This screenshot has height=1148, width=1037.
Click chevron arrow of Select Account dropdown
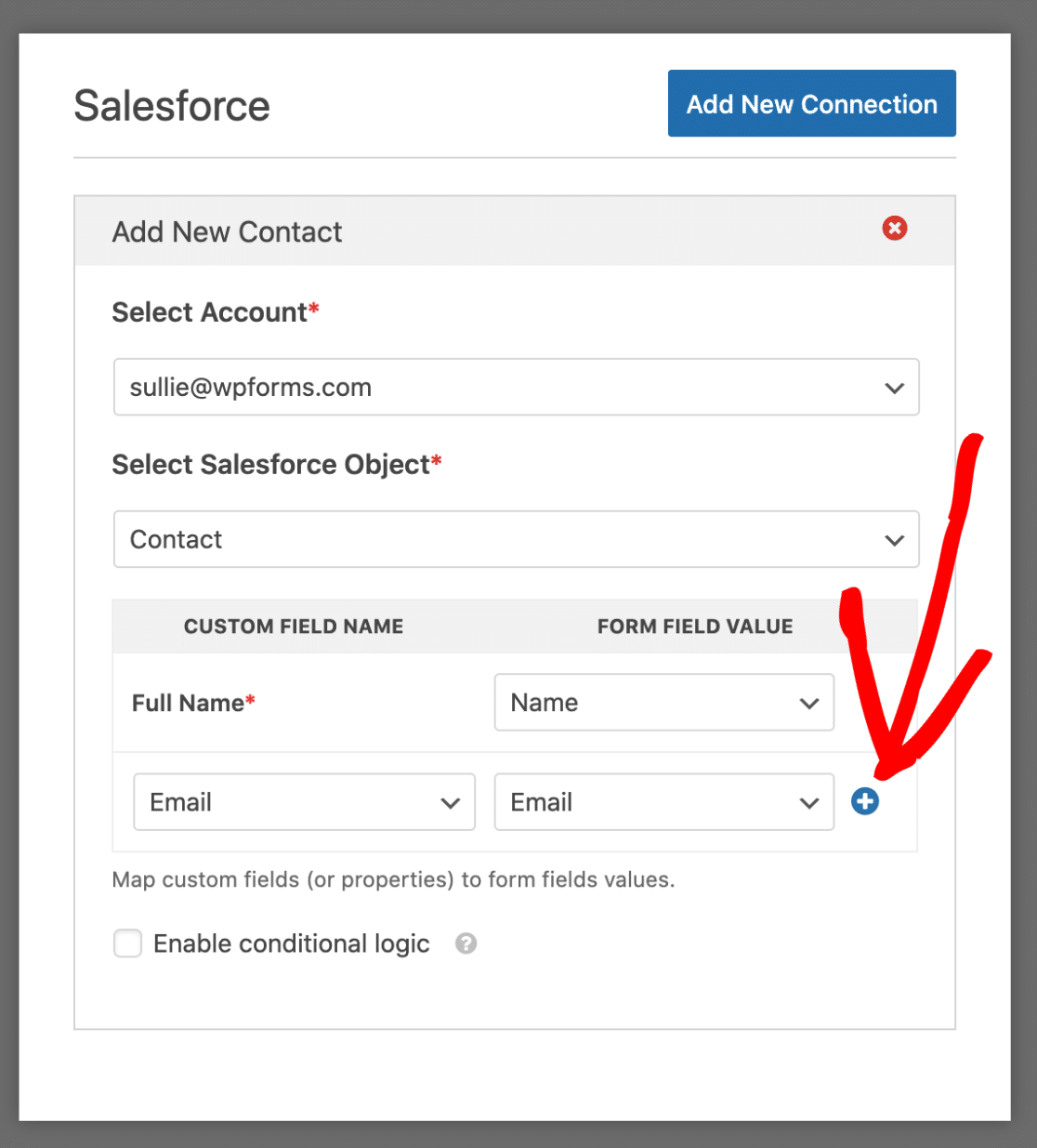pos(895,388)
